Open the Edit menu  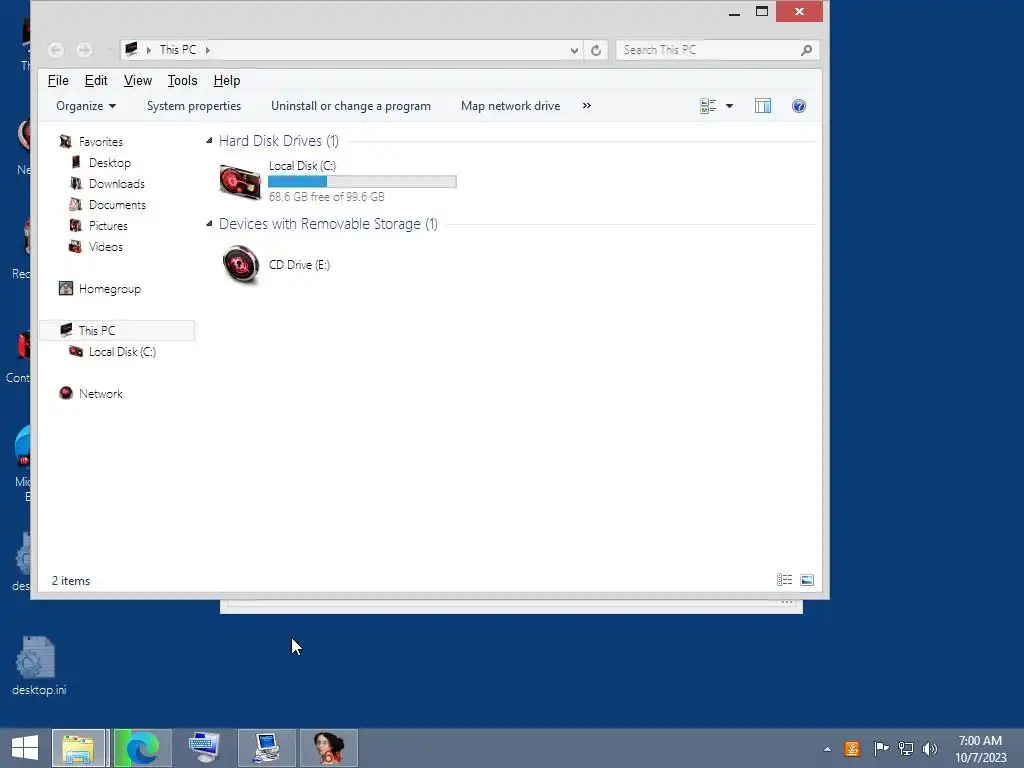96,80
